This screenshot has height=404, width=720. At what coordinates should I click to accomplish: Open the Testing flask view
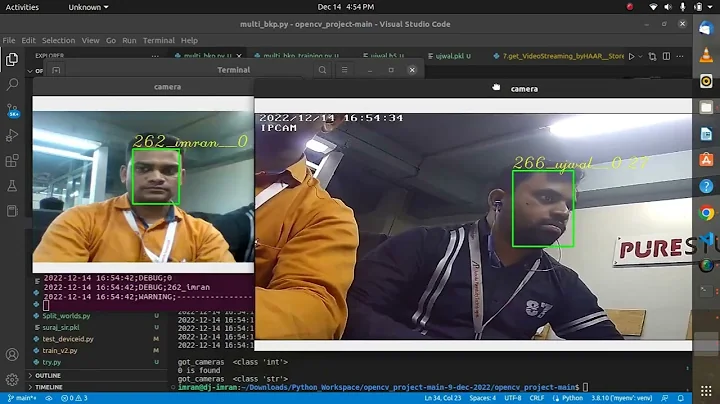(12, 186)
